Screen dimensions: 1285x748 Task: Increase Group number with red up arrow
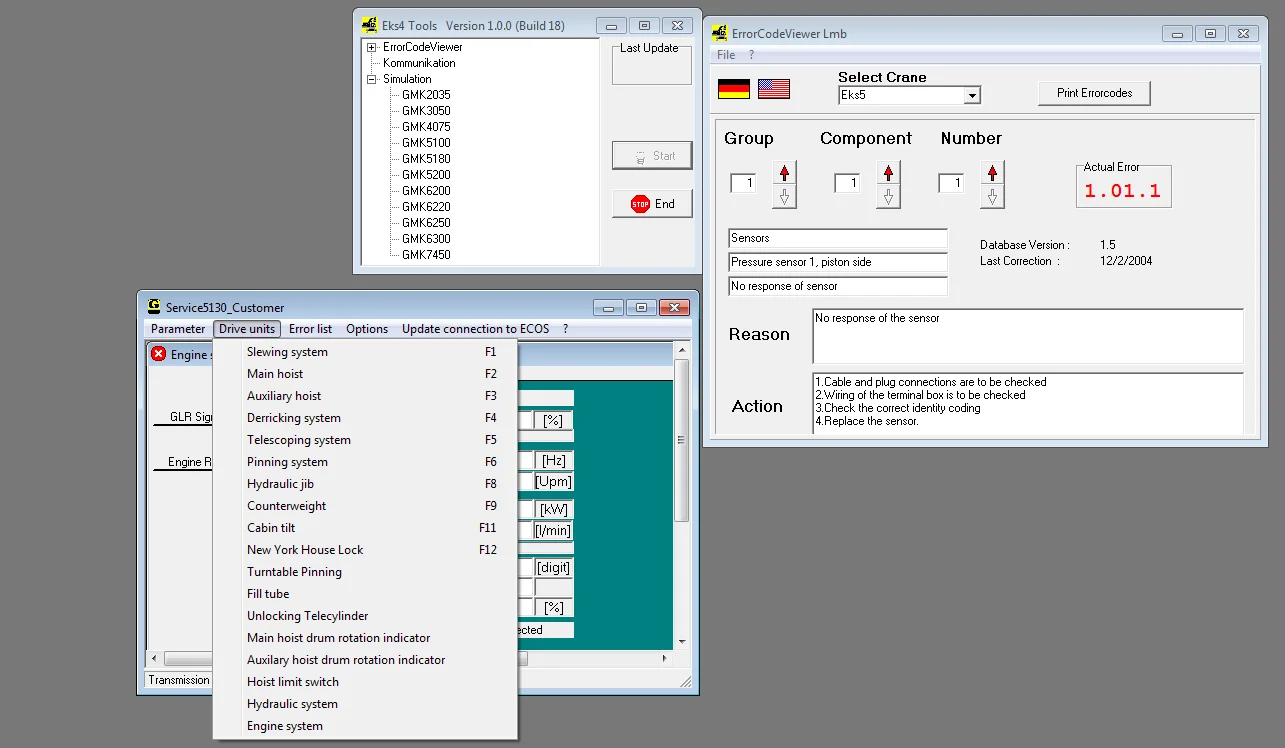784,173
